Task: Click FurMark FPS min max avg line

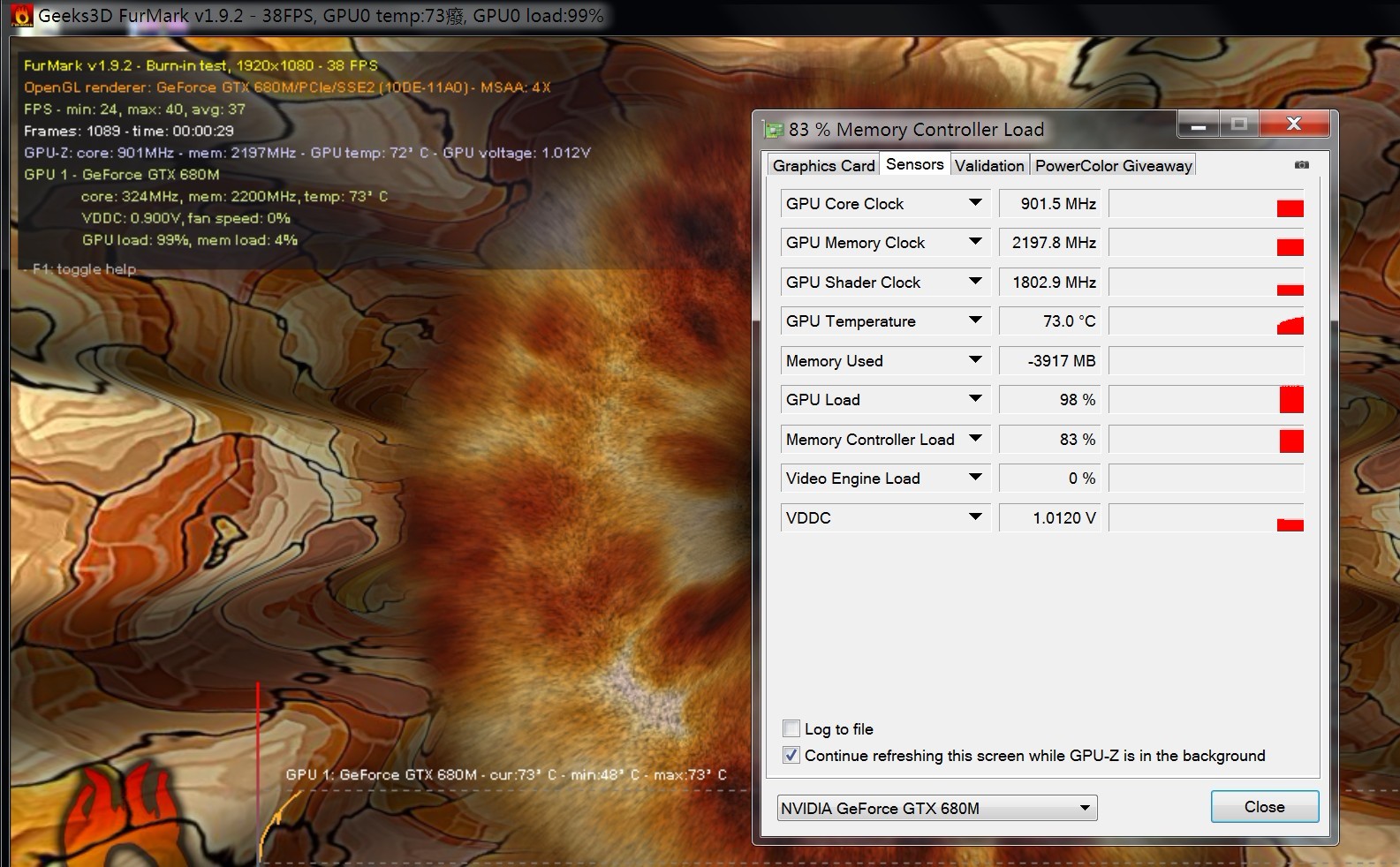Action: [x=134, y=109]
